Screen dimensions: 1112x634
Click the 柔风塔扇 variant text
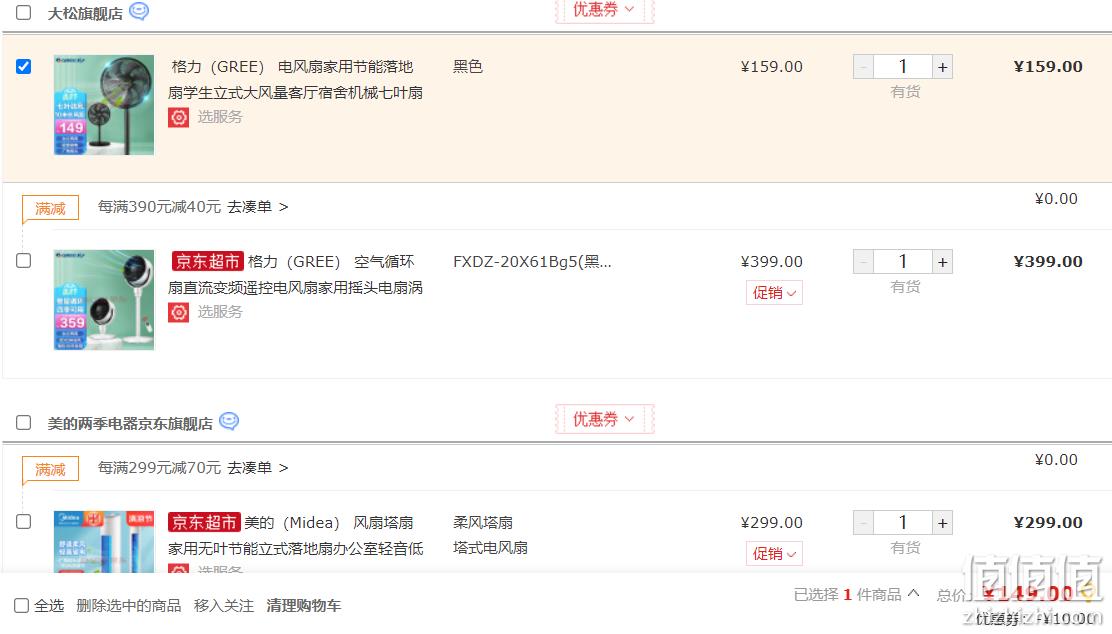pyautogui.click(x=483, y=523)
